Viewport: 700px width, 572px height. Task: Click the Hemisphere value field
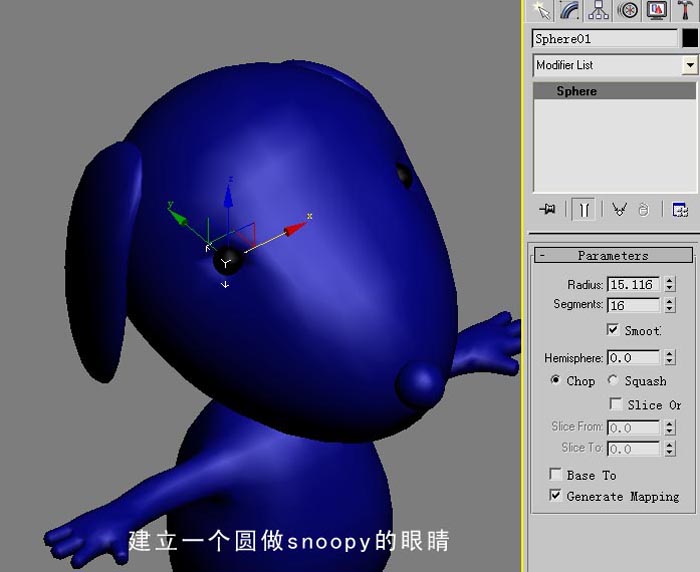[634, 358]
